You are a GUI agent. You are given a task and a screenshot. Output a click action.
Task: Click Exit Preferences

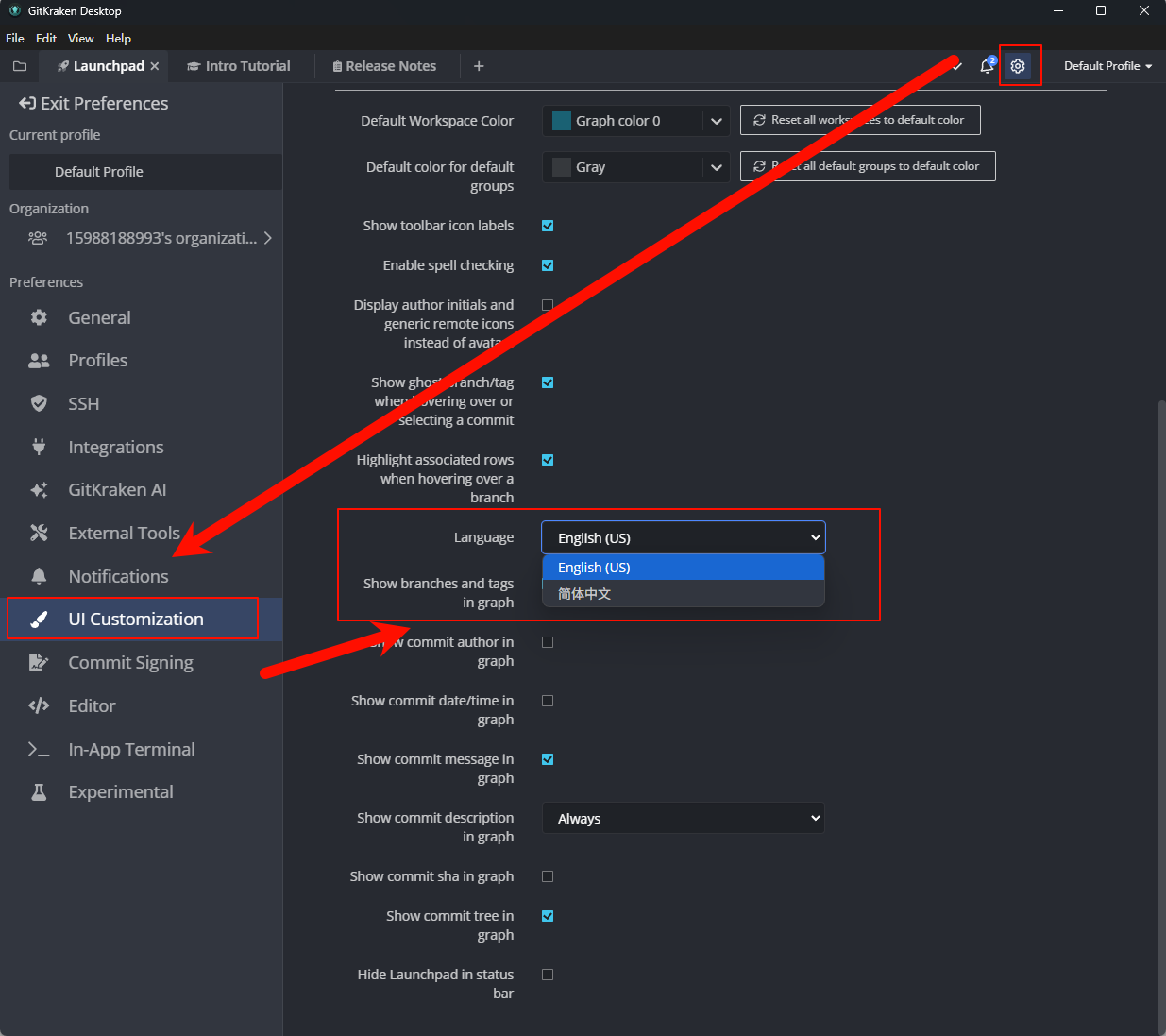[x=92, y=103]
